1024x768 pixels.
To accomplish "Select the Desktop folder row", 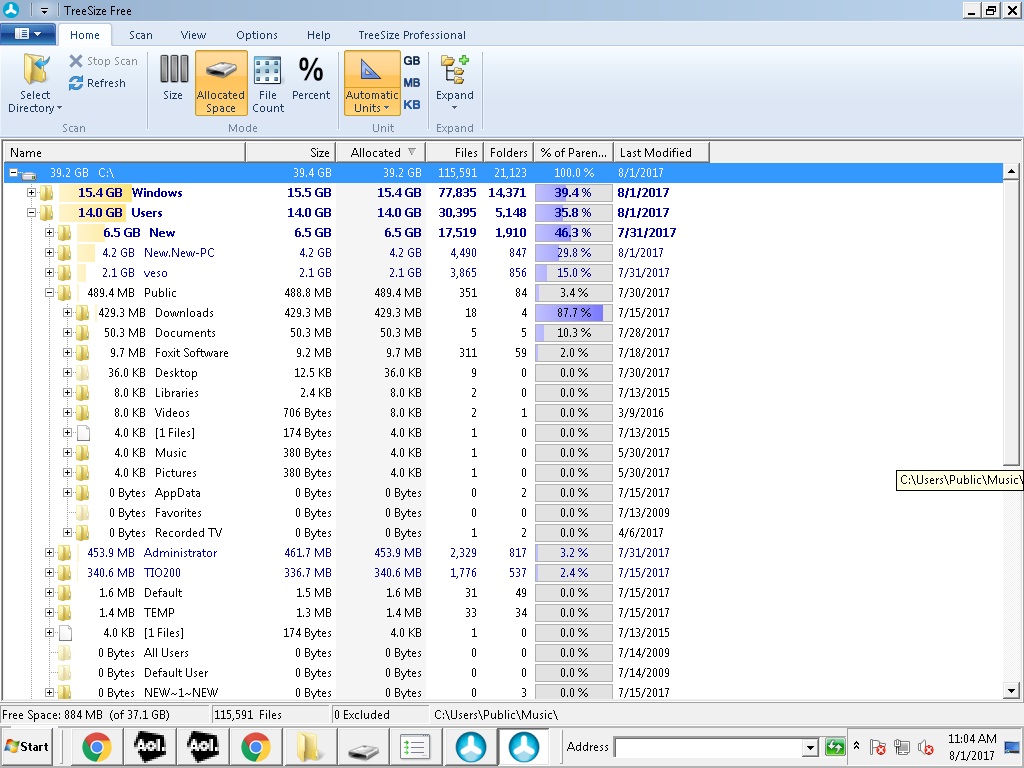I will [503, 372].
